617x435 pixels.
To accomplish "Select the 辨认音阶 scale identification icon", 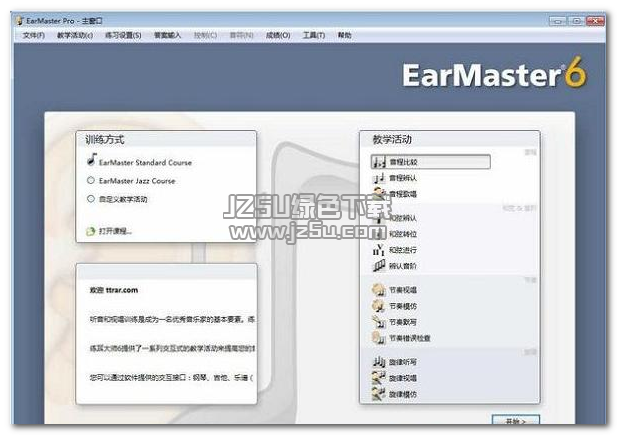I will click(x=379, y=266).
